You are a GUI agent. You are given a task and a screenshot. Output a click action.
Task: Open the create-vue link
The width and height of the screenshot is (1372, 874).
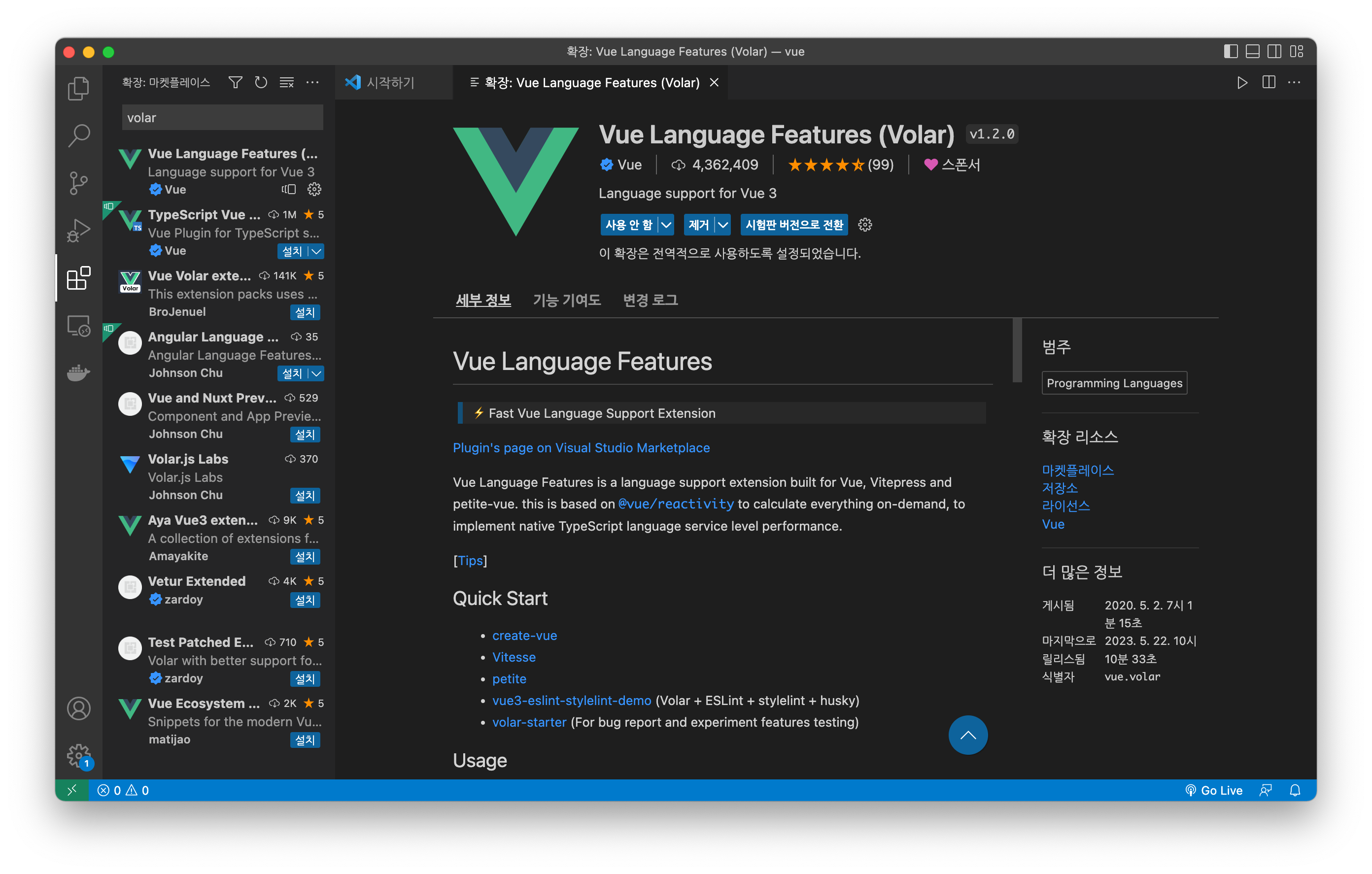[x=524, y=635]
